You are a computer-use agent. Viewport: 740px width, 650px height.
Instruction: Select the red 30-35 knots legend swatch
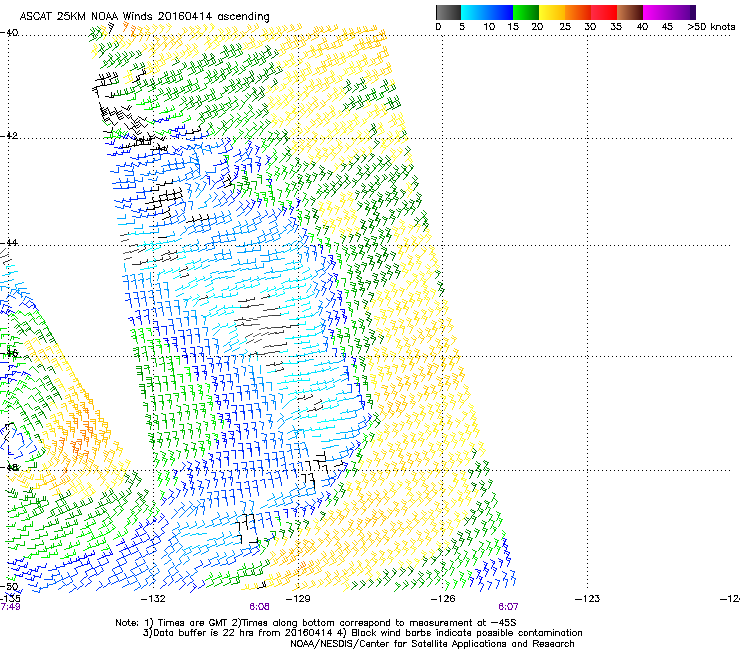[x=604, y=12]
